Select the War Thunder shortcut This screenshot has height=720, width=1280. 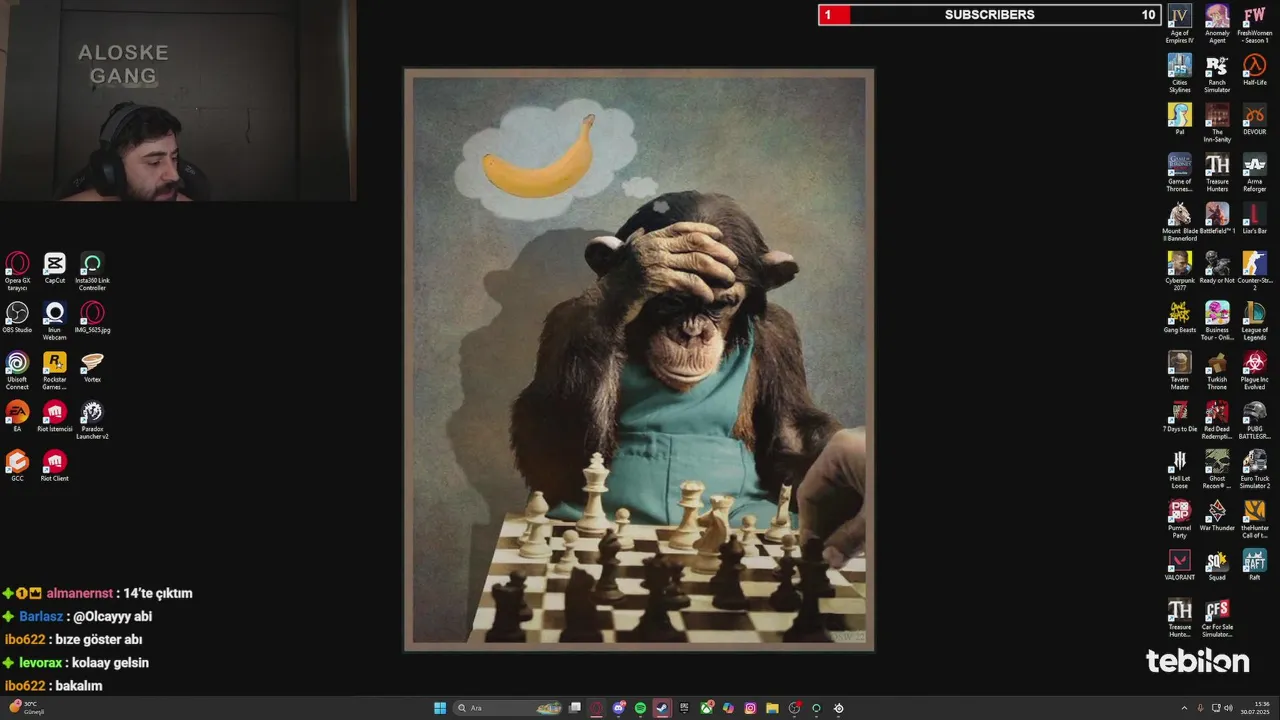click(1217, 515)
